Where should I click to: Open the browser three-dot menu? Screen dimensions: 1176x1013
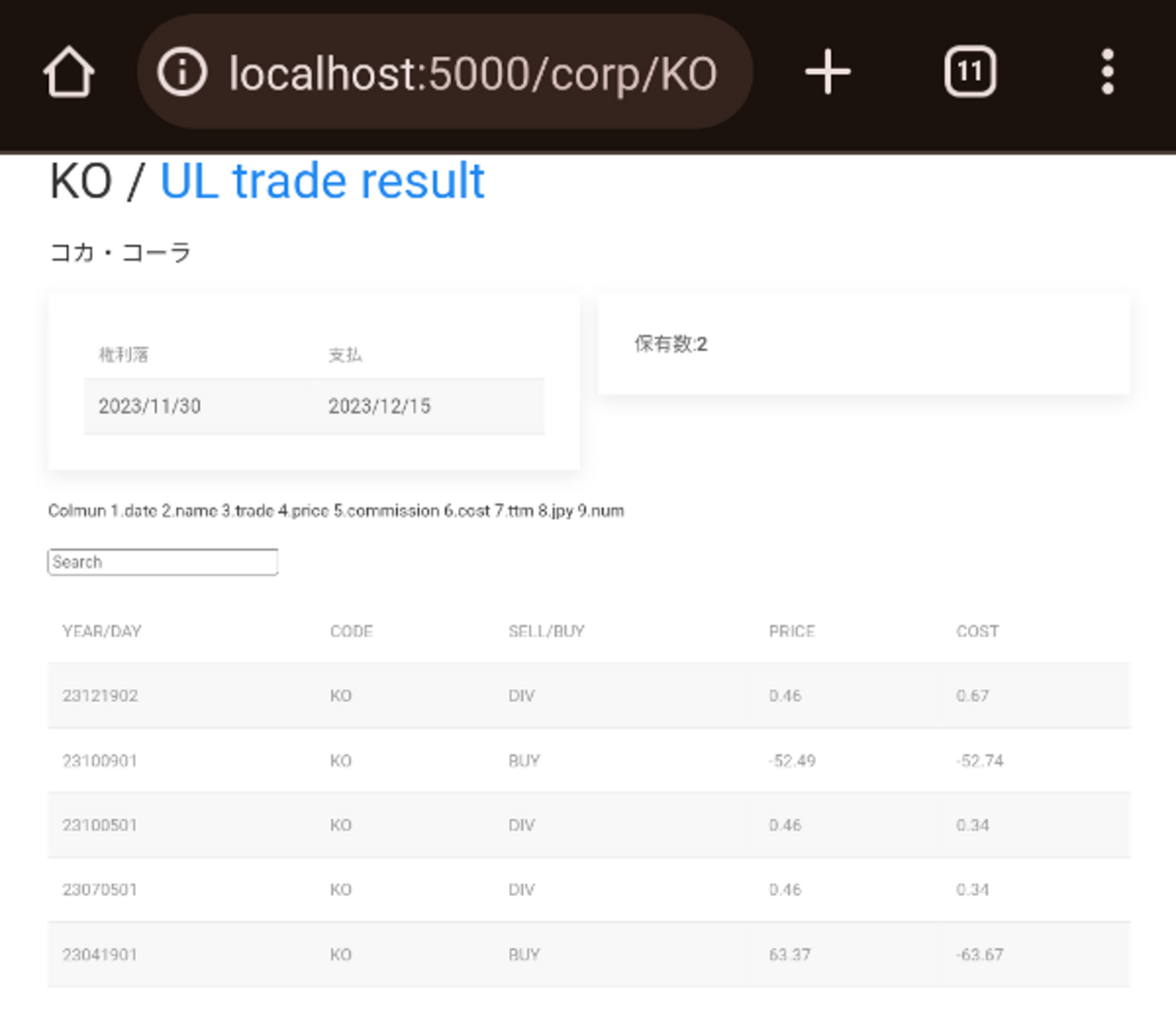click(1107, 72)
